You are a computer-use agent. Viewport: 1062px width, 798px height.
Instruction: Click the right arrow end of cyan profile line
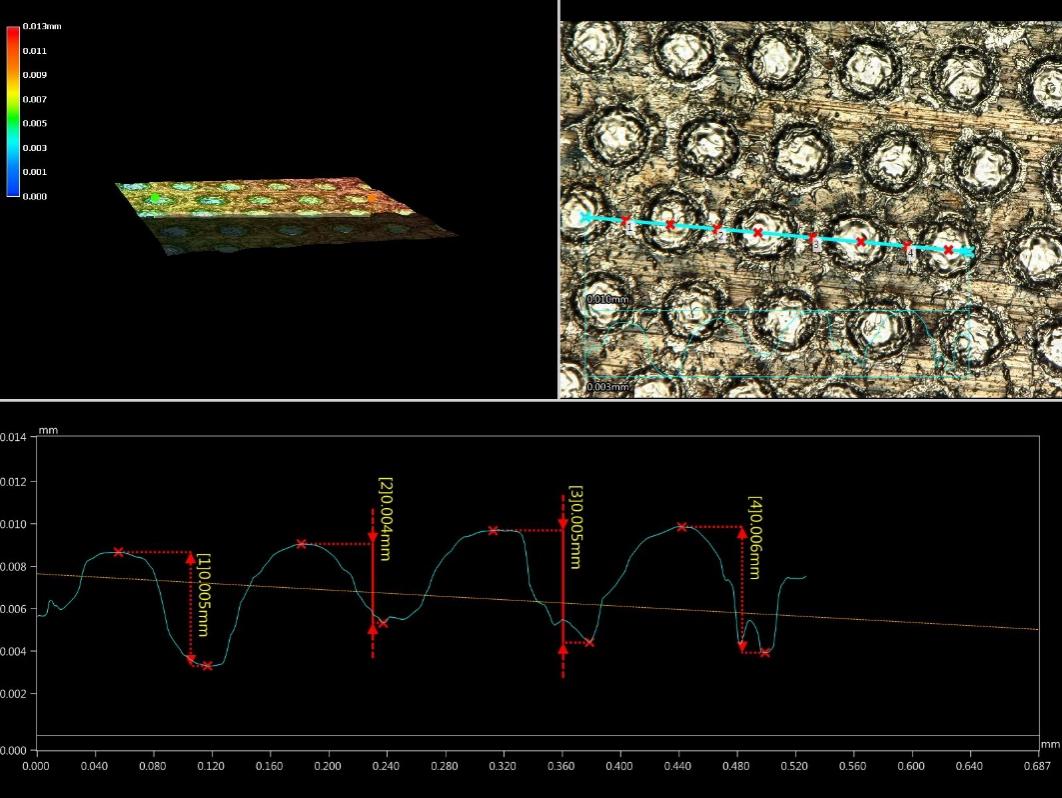click(x=966, y=253)
